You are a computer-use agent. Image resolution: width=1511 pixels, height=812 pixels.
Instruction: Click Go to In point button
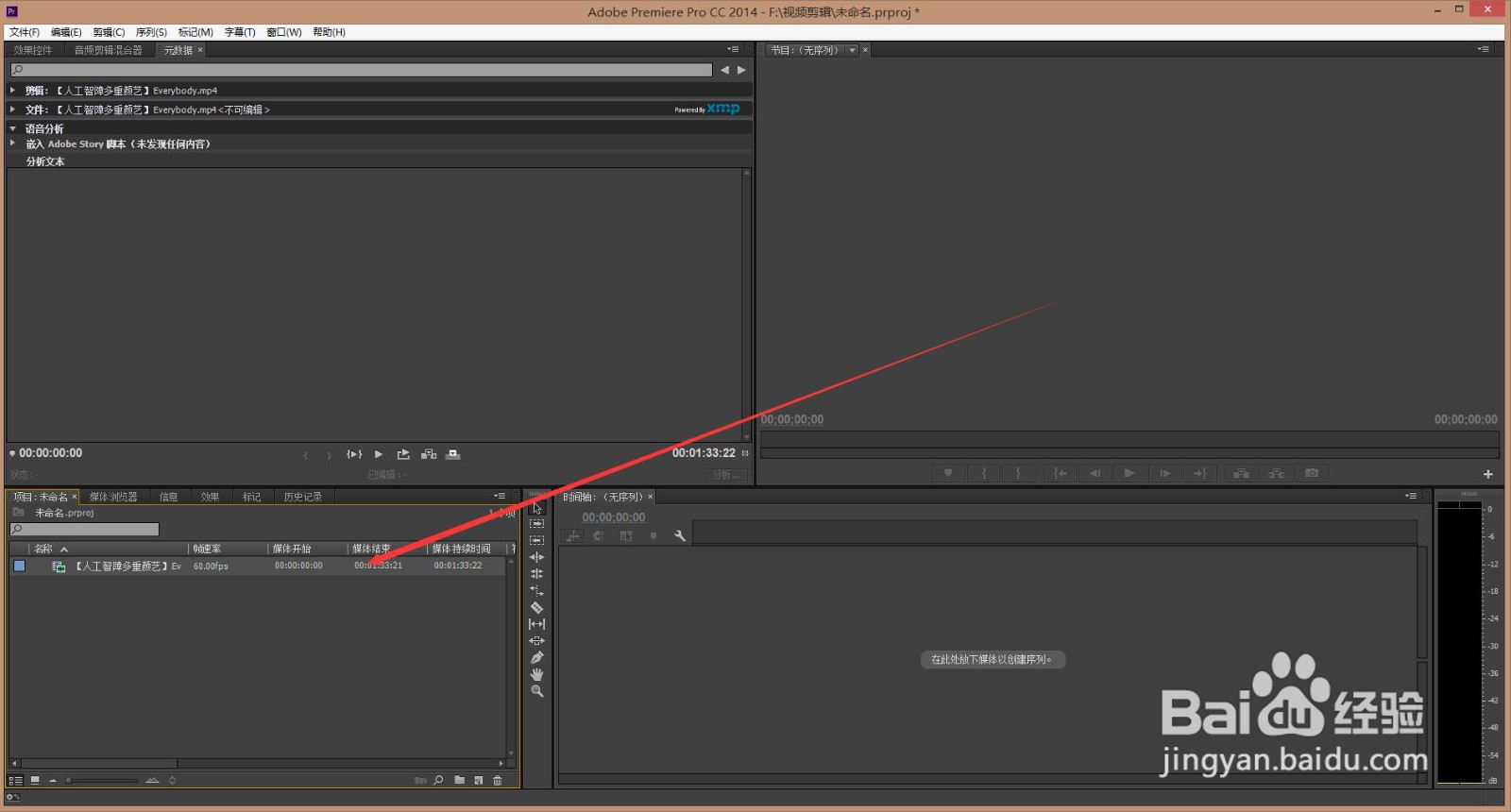(1060, 473)
